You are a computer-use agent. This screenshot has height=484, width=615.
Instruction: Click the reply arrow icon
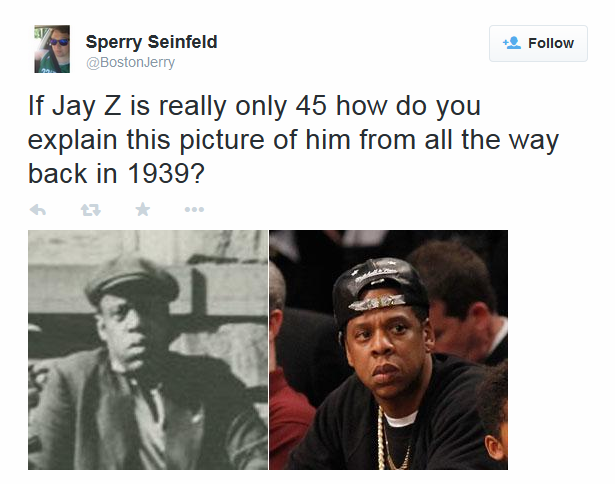coord(39,209)
